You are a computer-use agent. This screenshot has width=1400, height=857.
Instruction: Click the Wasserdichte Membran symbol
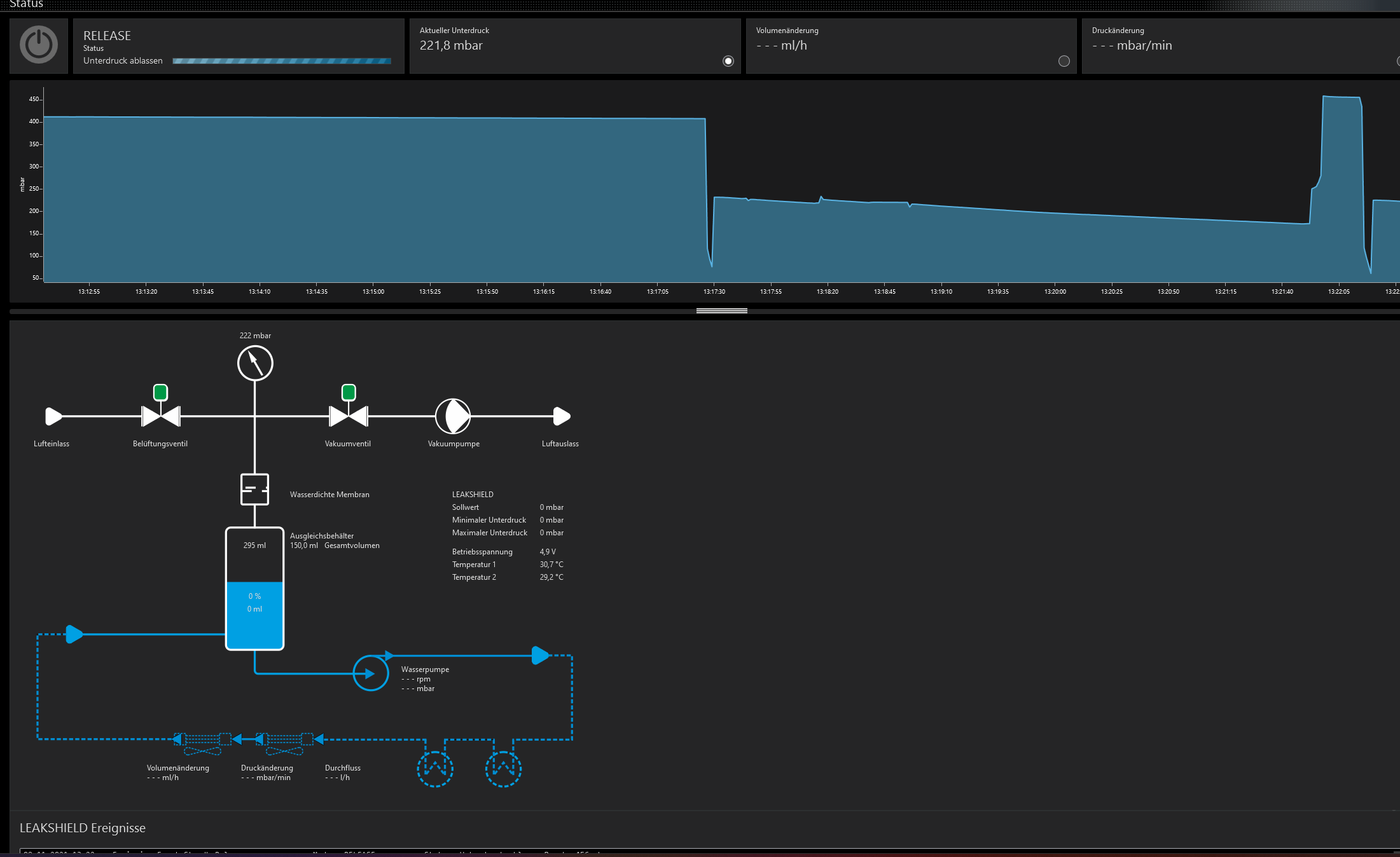click(254, 490)
